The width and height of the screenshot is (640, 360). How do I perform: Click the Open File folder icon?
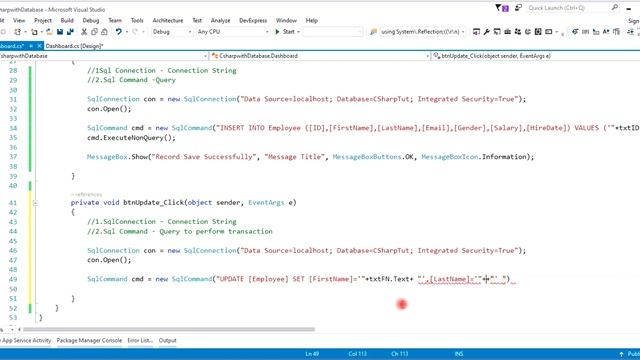point(49,31)
